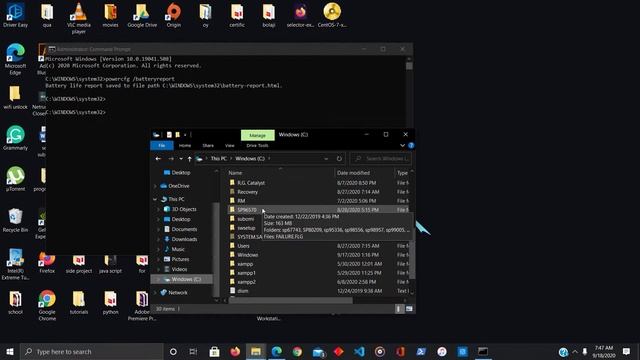Screen dimensions: 640x360
Task: Click the Type column header
Action: click(402, 173)
